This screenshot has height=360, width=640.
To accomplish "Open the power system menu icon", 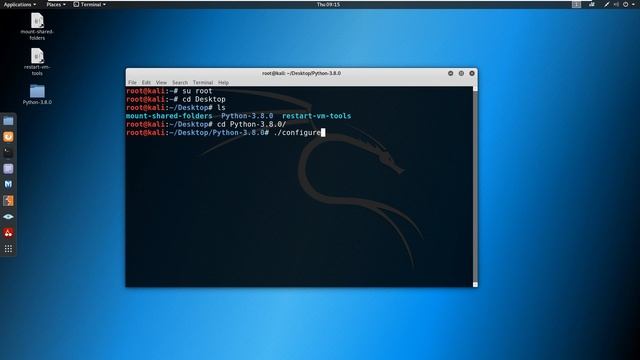I will (x=626, y=4).
